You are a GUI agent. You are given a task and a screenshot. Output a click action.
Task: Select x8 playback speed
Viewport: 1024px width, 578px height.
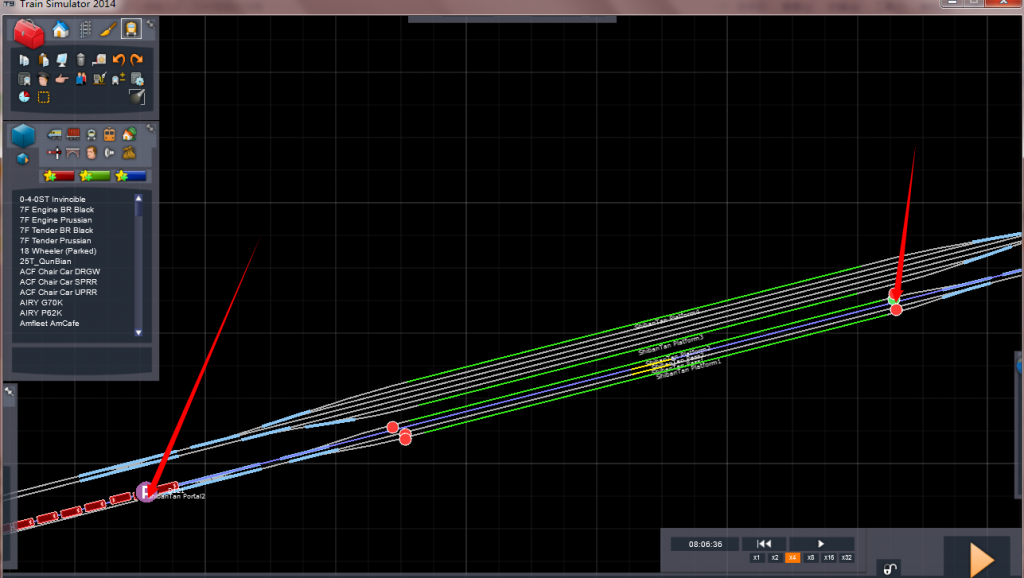click(x=811, y=557)
